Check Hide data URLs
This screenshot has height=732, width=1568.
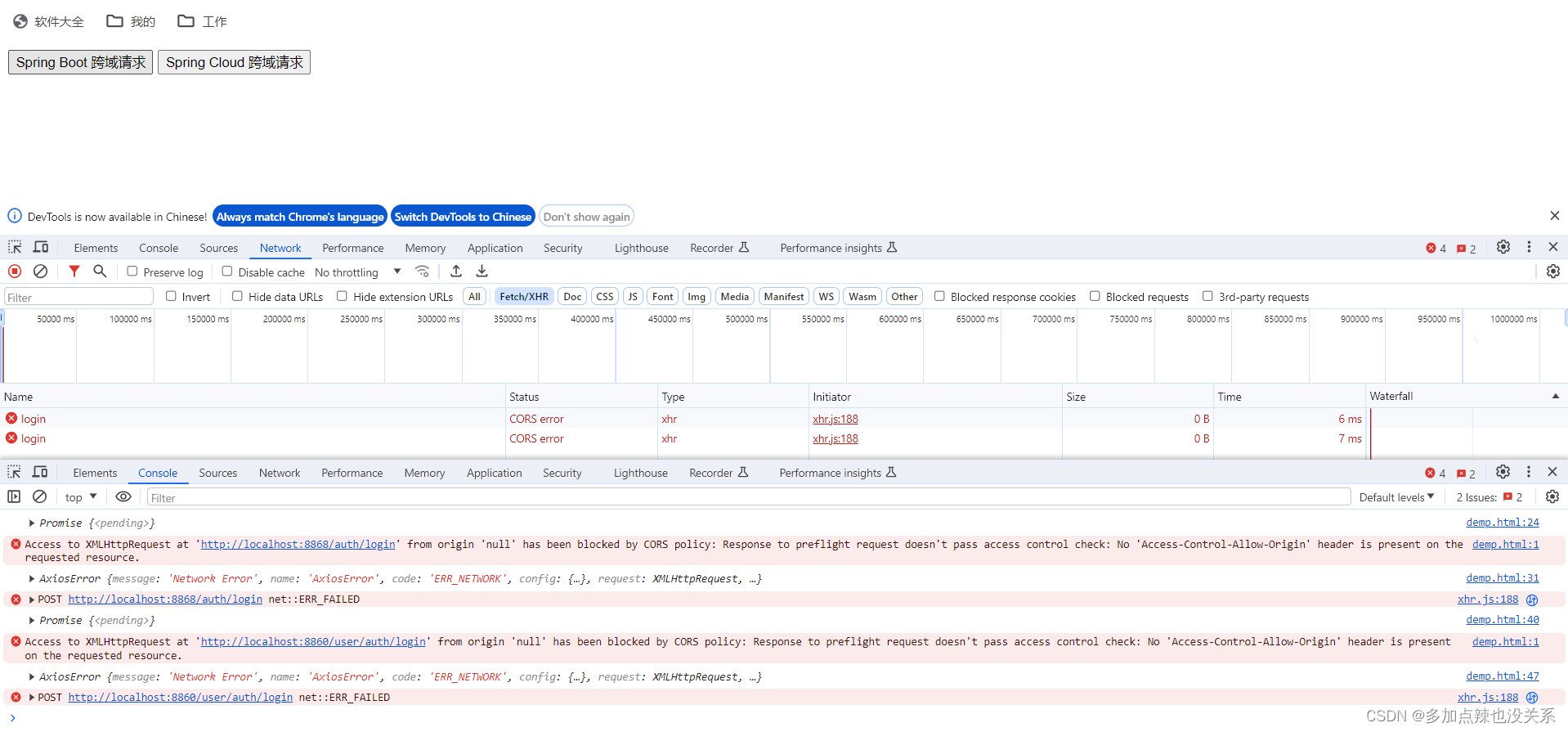[237, 296]
